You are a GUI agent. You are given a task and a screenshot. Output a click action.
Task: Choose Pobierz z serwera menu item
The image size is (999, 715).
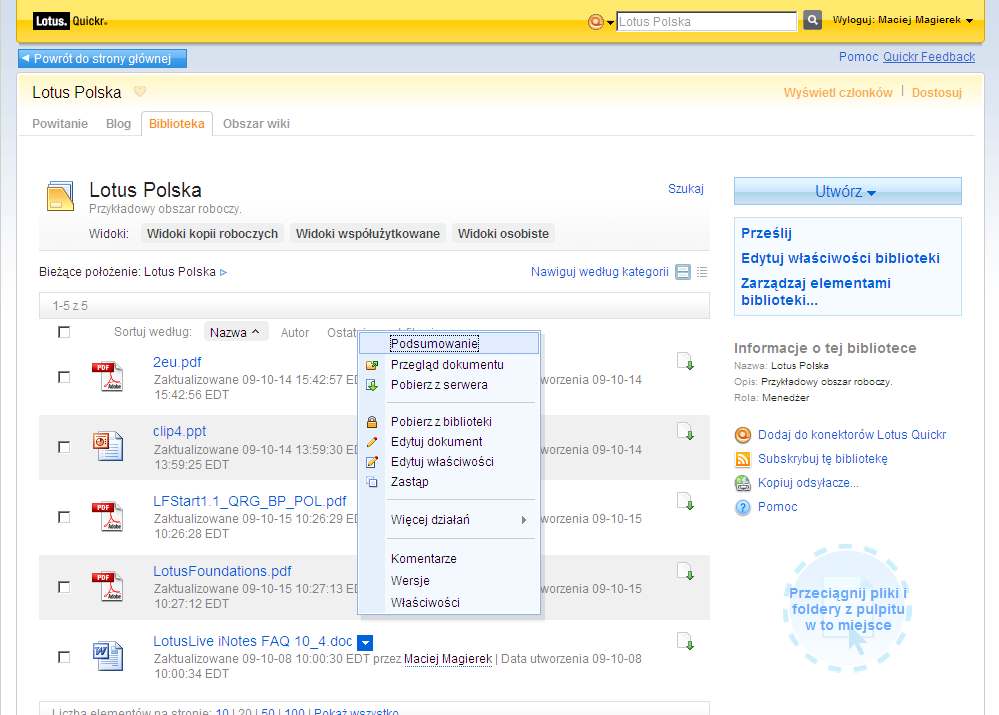point(449,385)
